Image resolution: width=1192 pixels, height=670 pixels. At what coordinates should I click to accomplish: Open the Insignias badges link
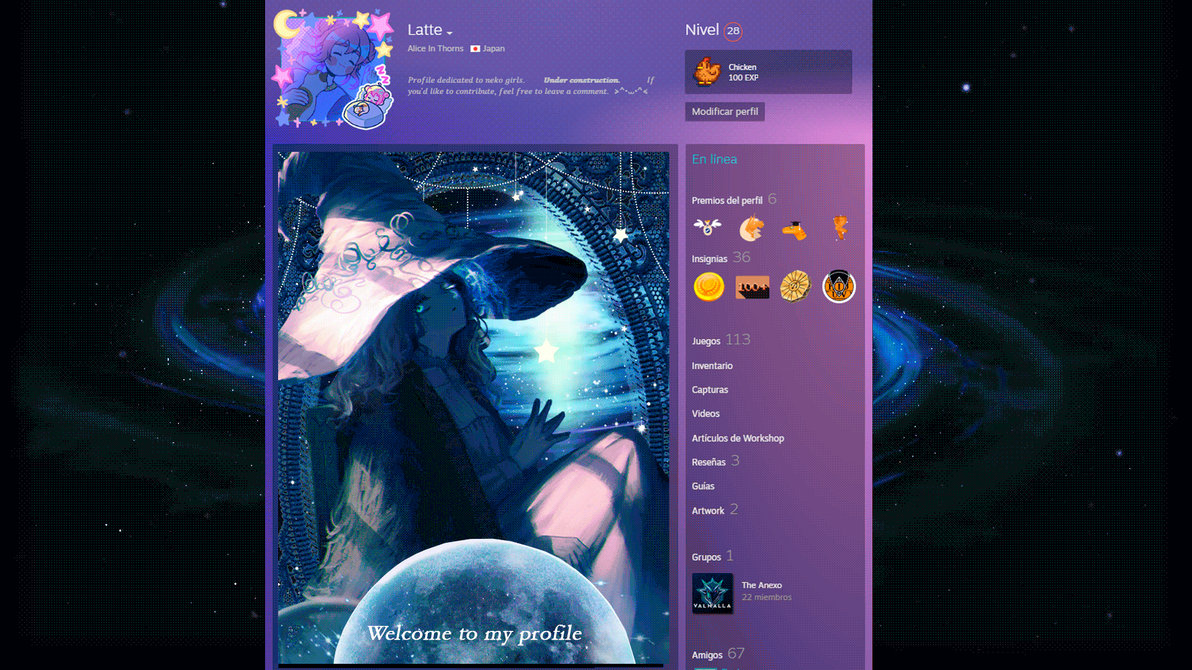click(x=709, y=259)
